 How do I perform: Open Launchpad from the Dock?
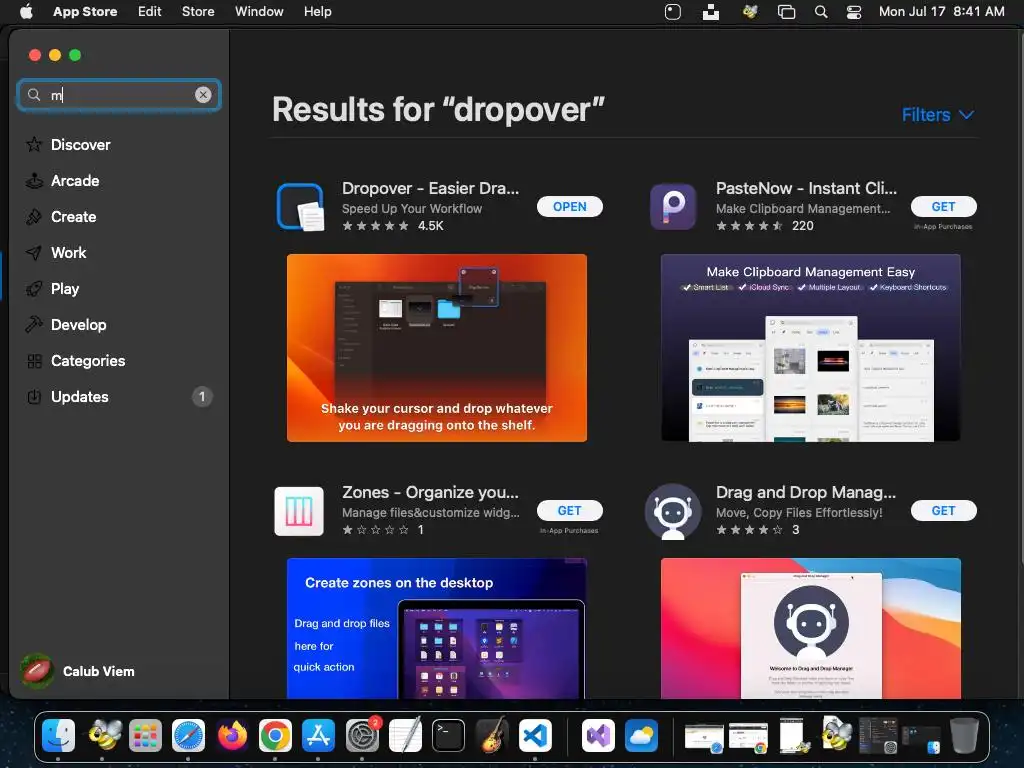pyautogui.click(x=145, y=735)
